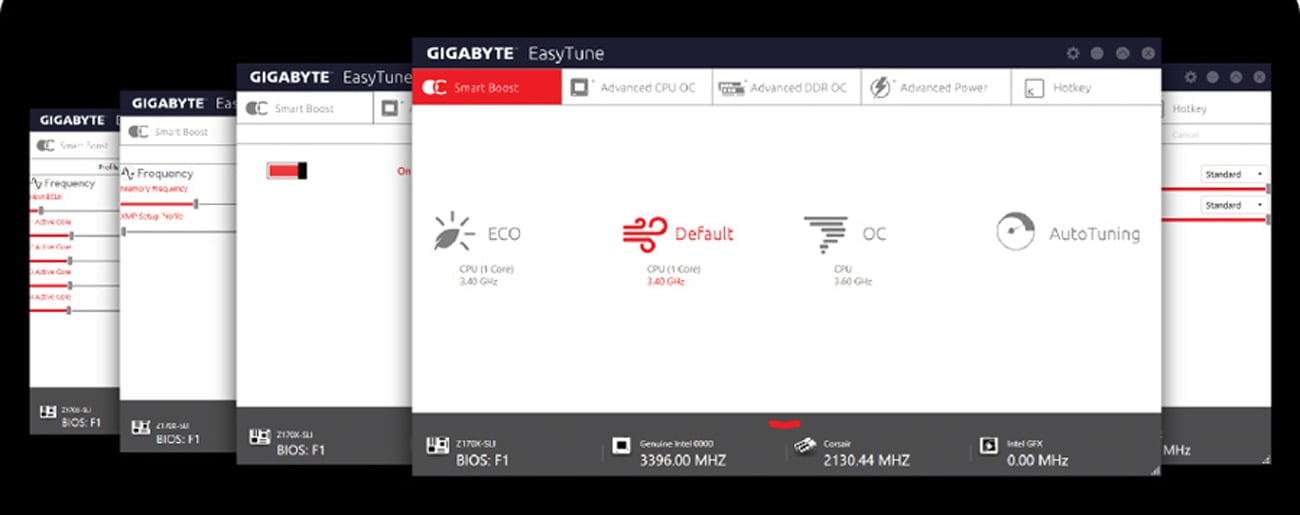Activate the OC tornado mode icon

coord(826,234)
